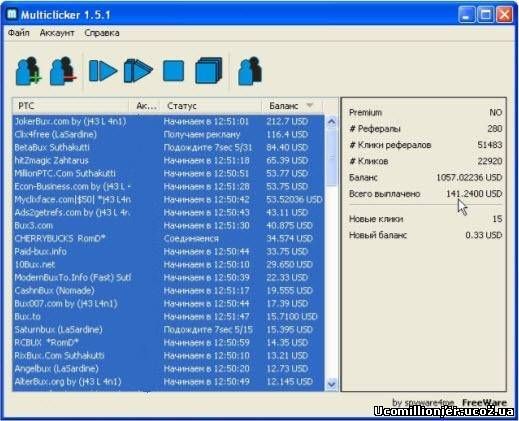Click the Соединяемся status cell
519x421 pixels.
pyautogui.click(x=191, y=238)
